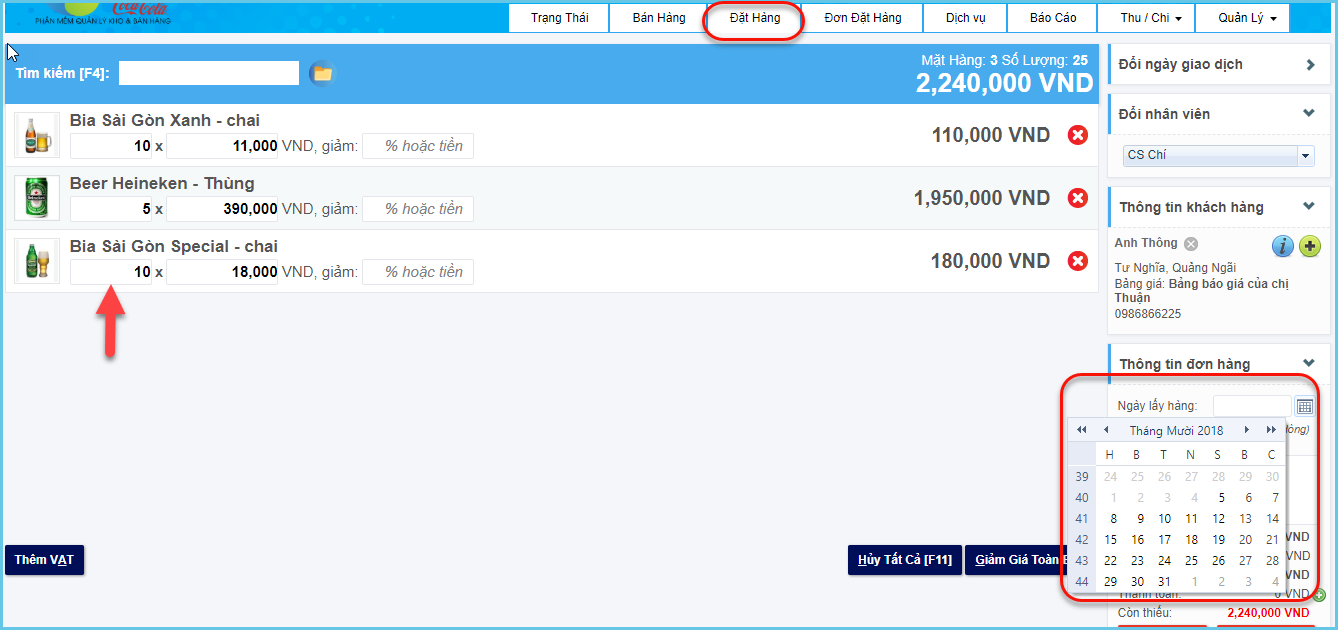Clear customer Anh Thông with gray X
1338x630 pixels.
click(1190, 244)
